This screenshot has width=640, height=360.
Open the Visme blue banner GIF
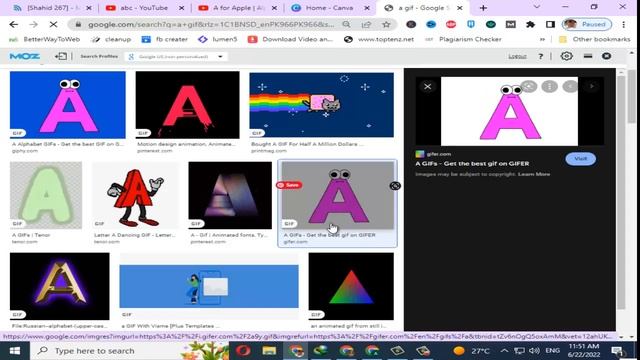[209, 286]
